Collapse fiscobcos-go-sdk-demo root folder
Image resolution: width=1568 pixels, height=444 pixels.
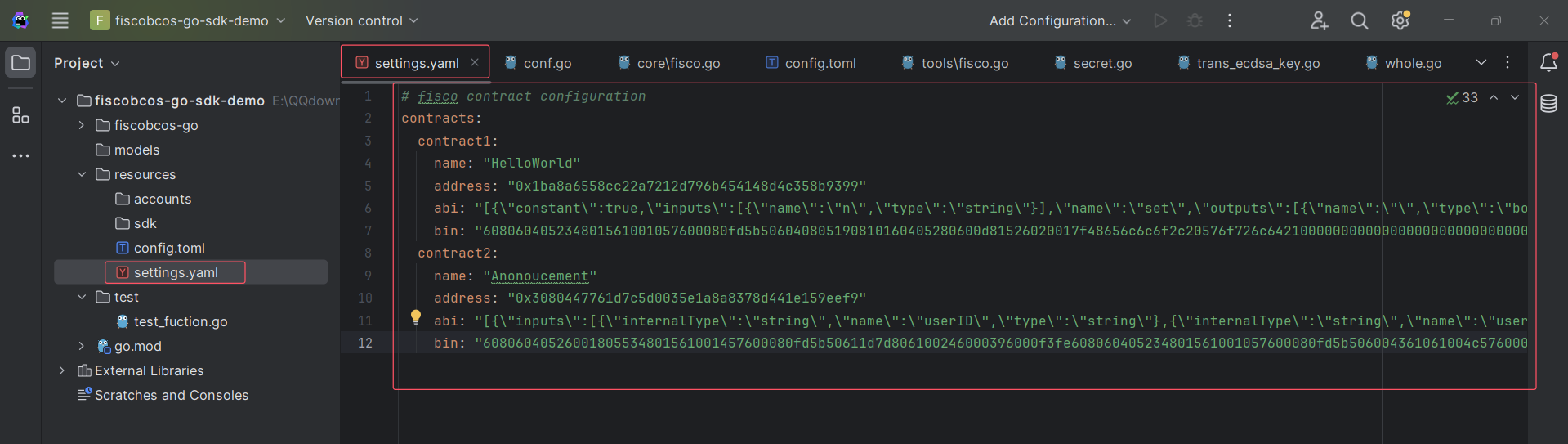click(62, 101)
